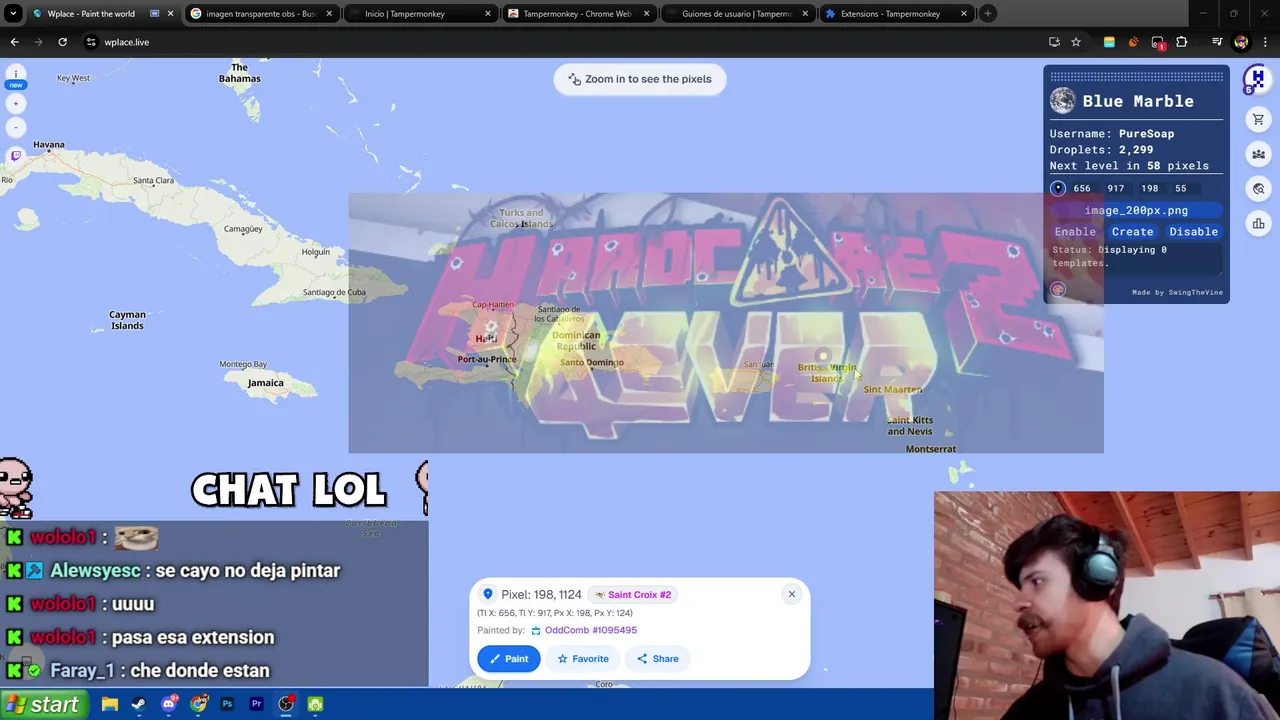
Task: Click the map search globe icon
Action: click(x=1258, y=189)
